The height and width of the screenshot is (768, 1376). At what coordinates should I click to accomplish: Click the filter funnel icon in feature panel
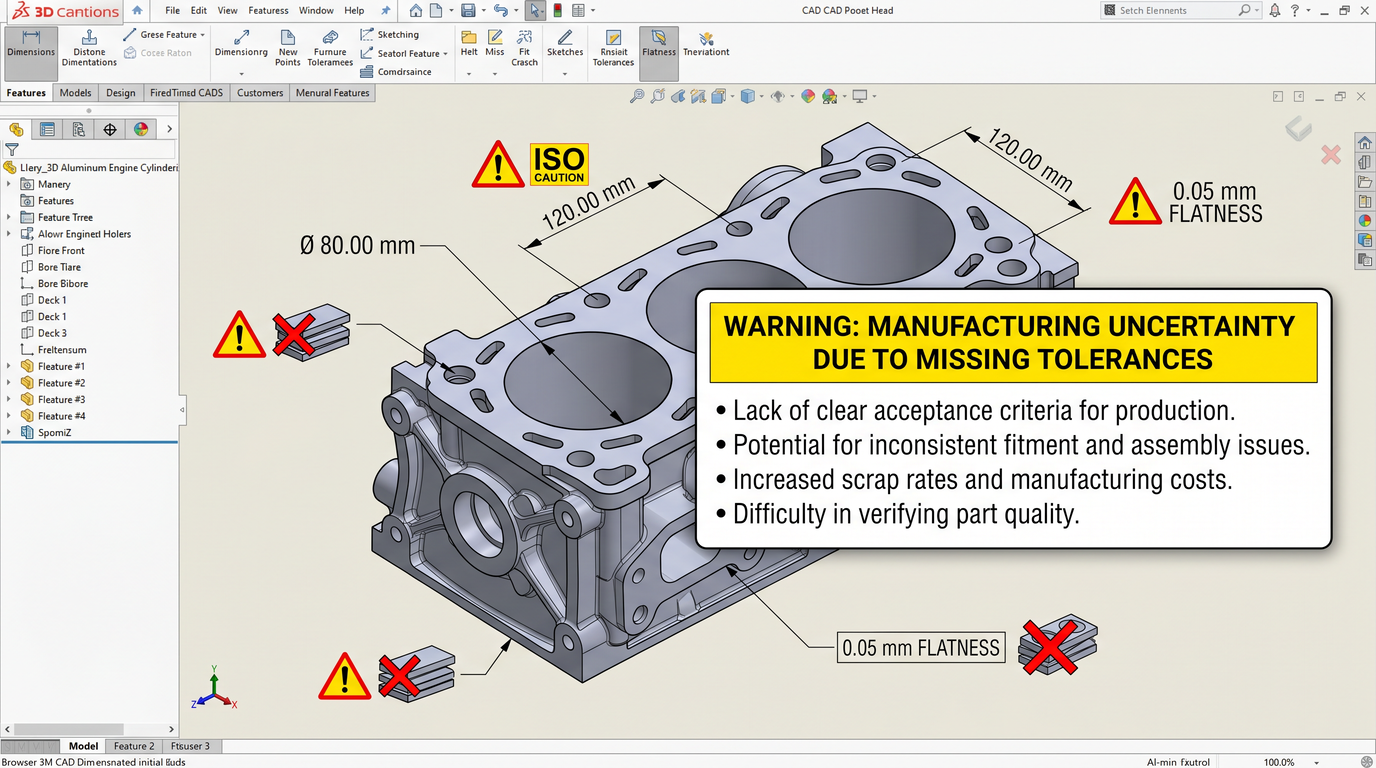tap(12, 149)
